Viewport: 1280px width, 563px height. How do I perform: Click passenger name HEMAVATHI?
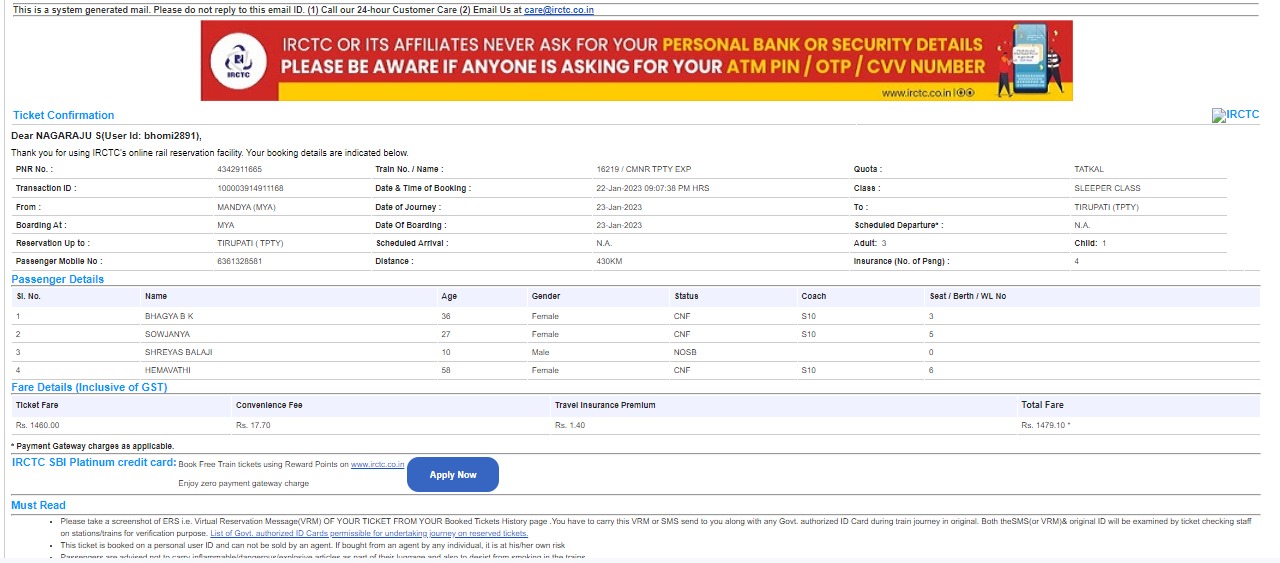click(x=168, y=370)
